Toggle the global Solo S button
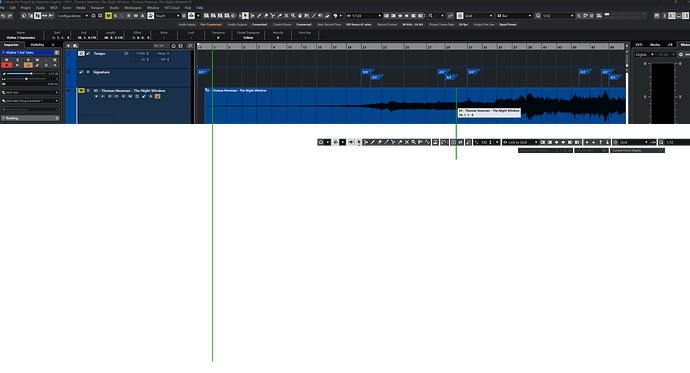This screenshot has width=690, height=373. click(x=115, y=16)
